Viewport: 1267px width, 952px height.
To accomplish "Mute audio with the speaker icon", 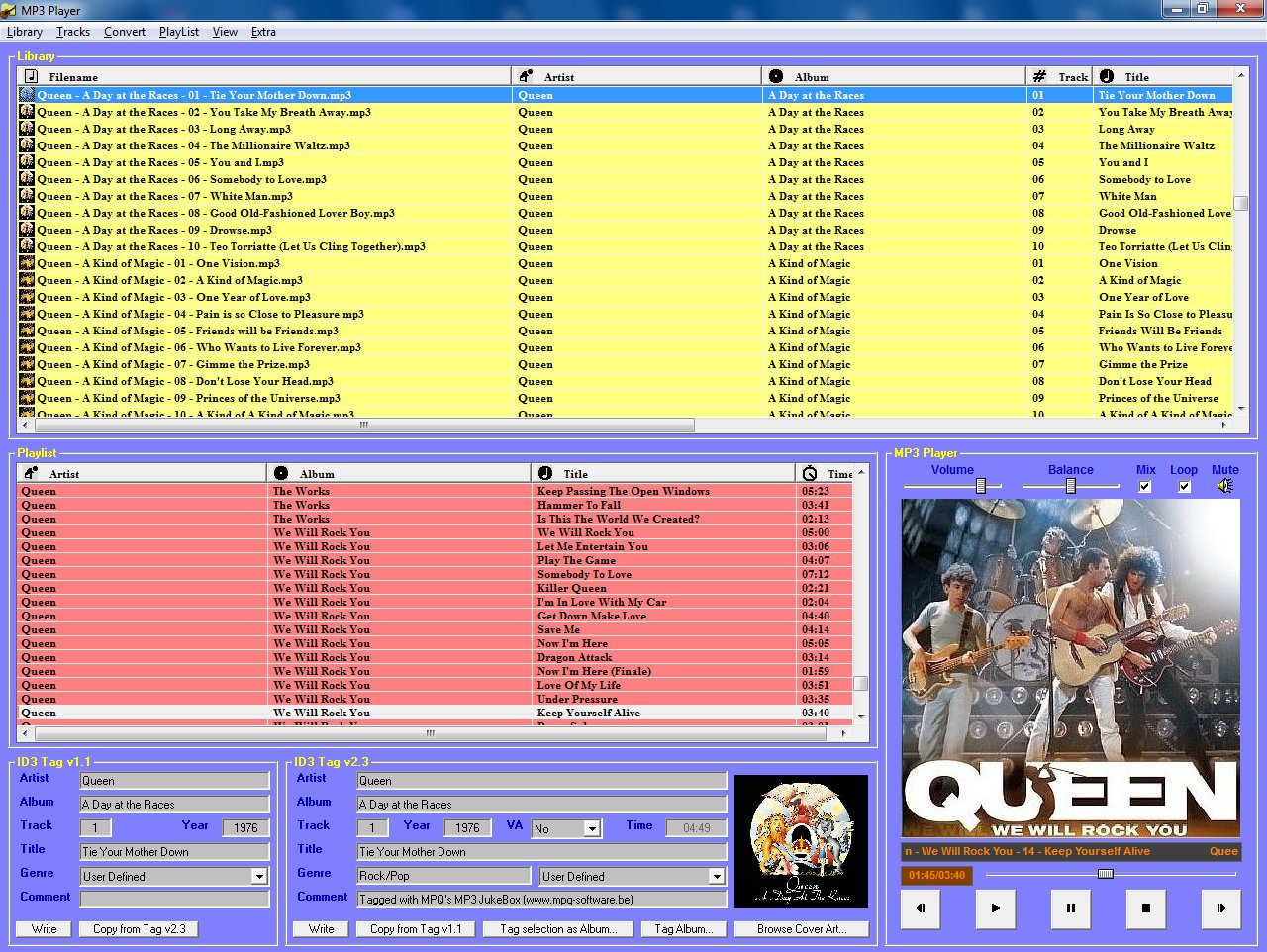I will 1225,486.
